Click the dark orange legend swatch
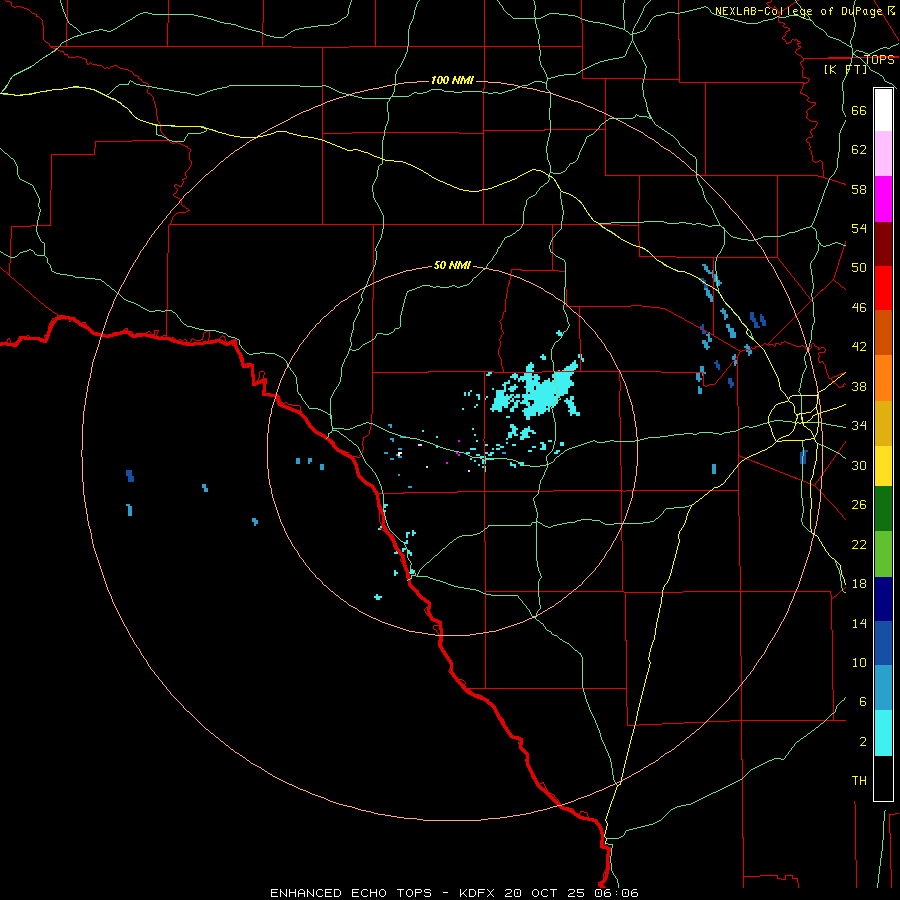 click(883, 332)
